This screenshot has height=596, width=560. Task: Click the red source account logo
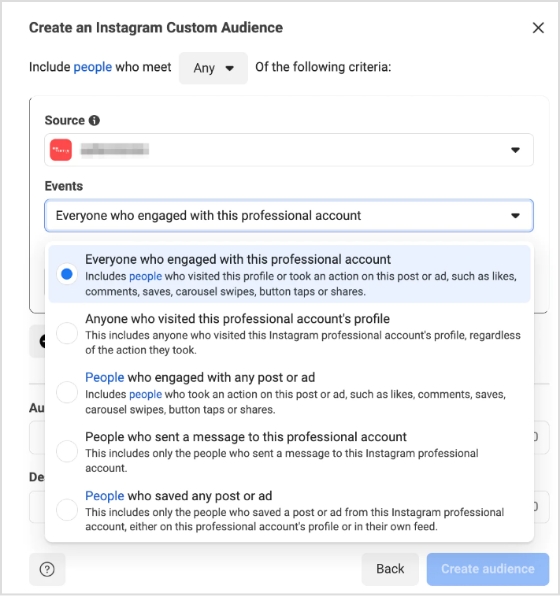pos(61,150)
